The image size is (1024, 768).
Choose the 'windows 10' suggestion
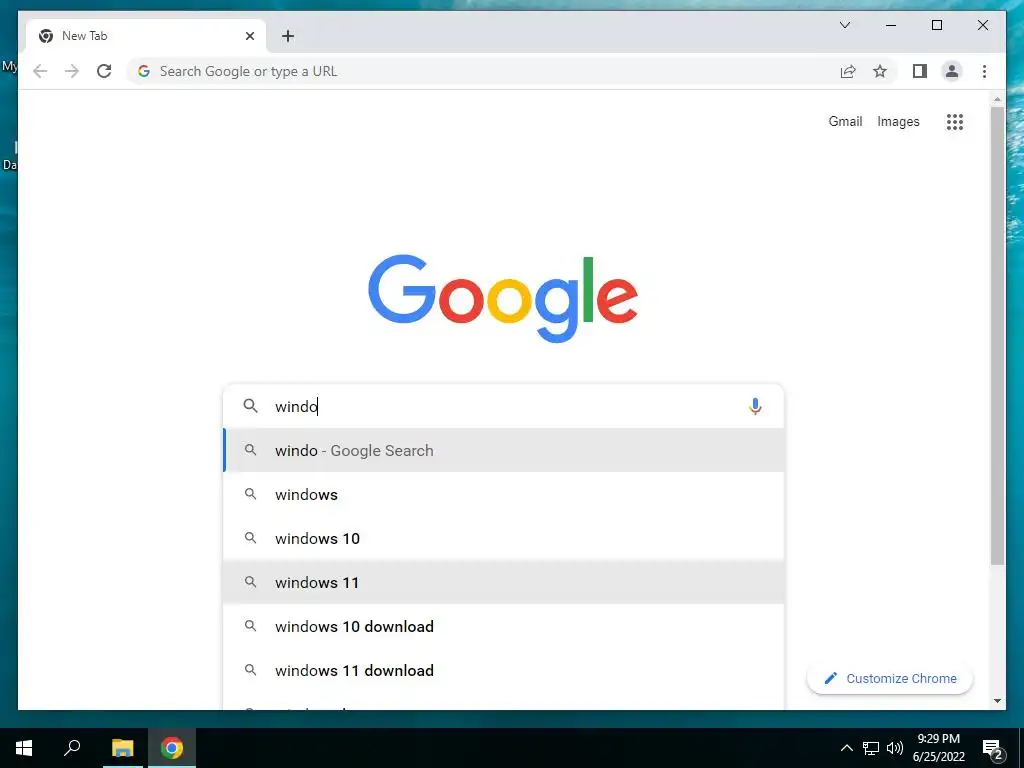click(x=504, y=538)
